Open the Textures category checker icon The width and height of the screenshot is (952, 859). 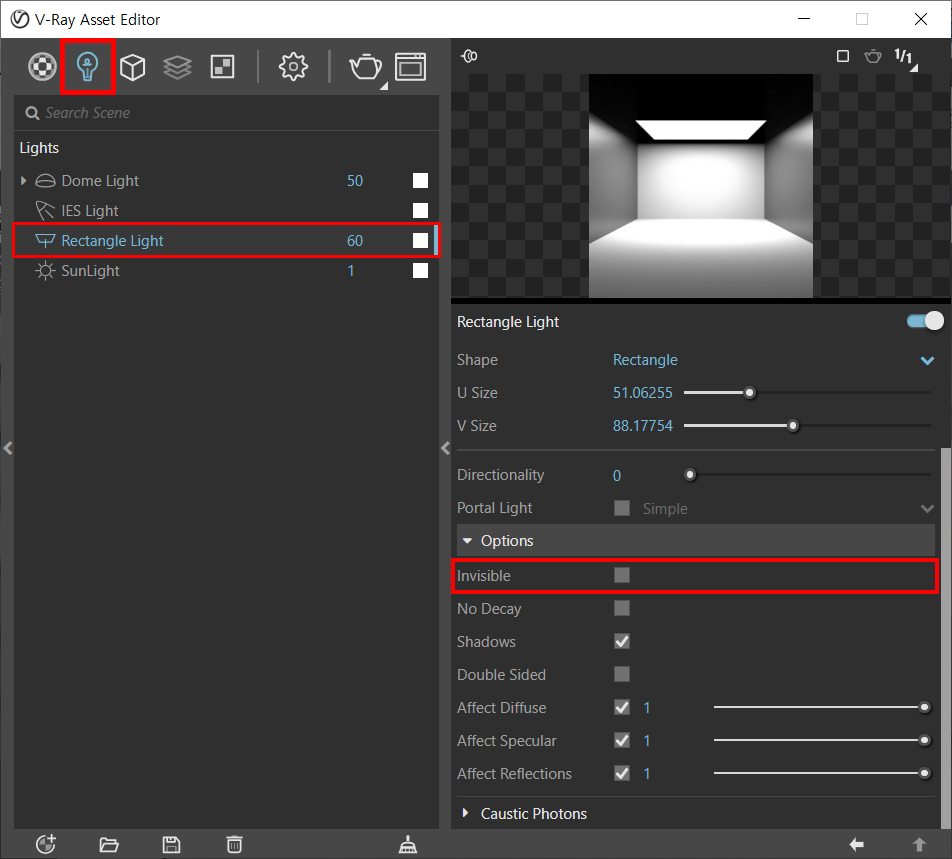tap(222, 67)
